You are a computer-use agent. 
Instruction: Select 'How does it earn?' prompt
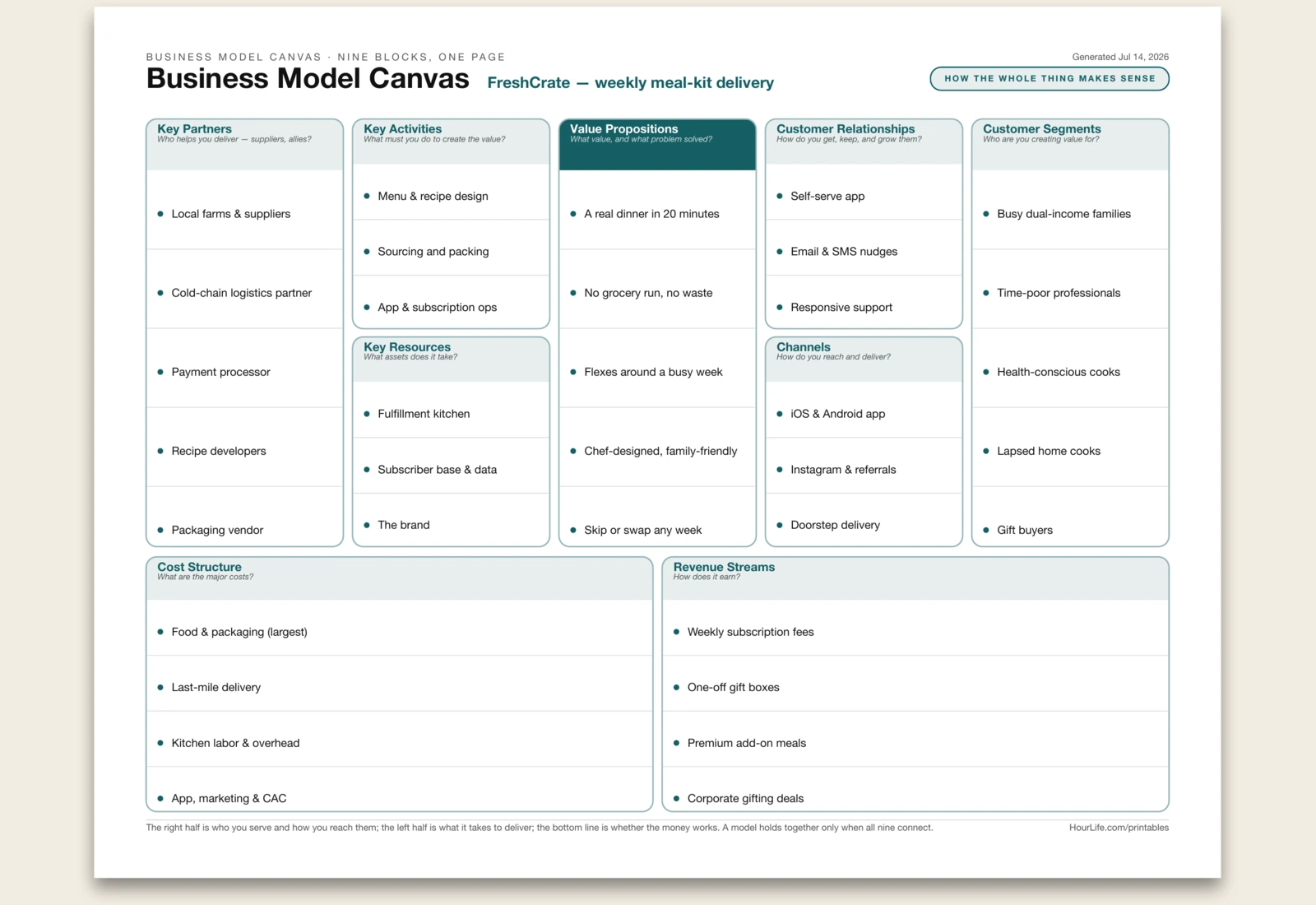(707, 577)
